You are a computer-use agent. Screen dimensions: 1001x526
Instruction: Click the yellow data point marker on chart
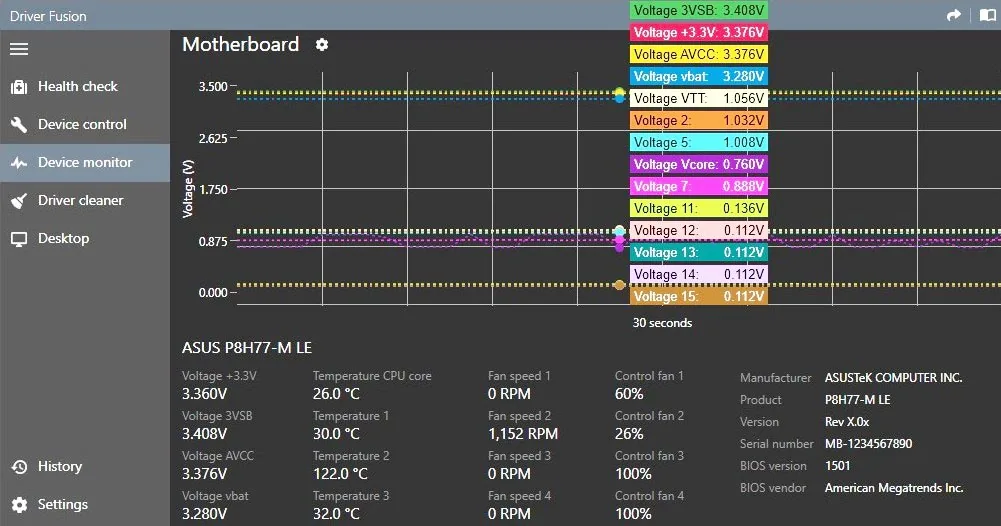(619, 93)
